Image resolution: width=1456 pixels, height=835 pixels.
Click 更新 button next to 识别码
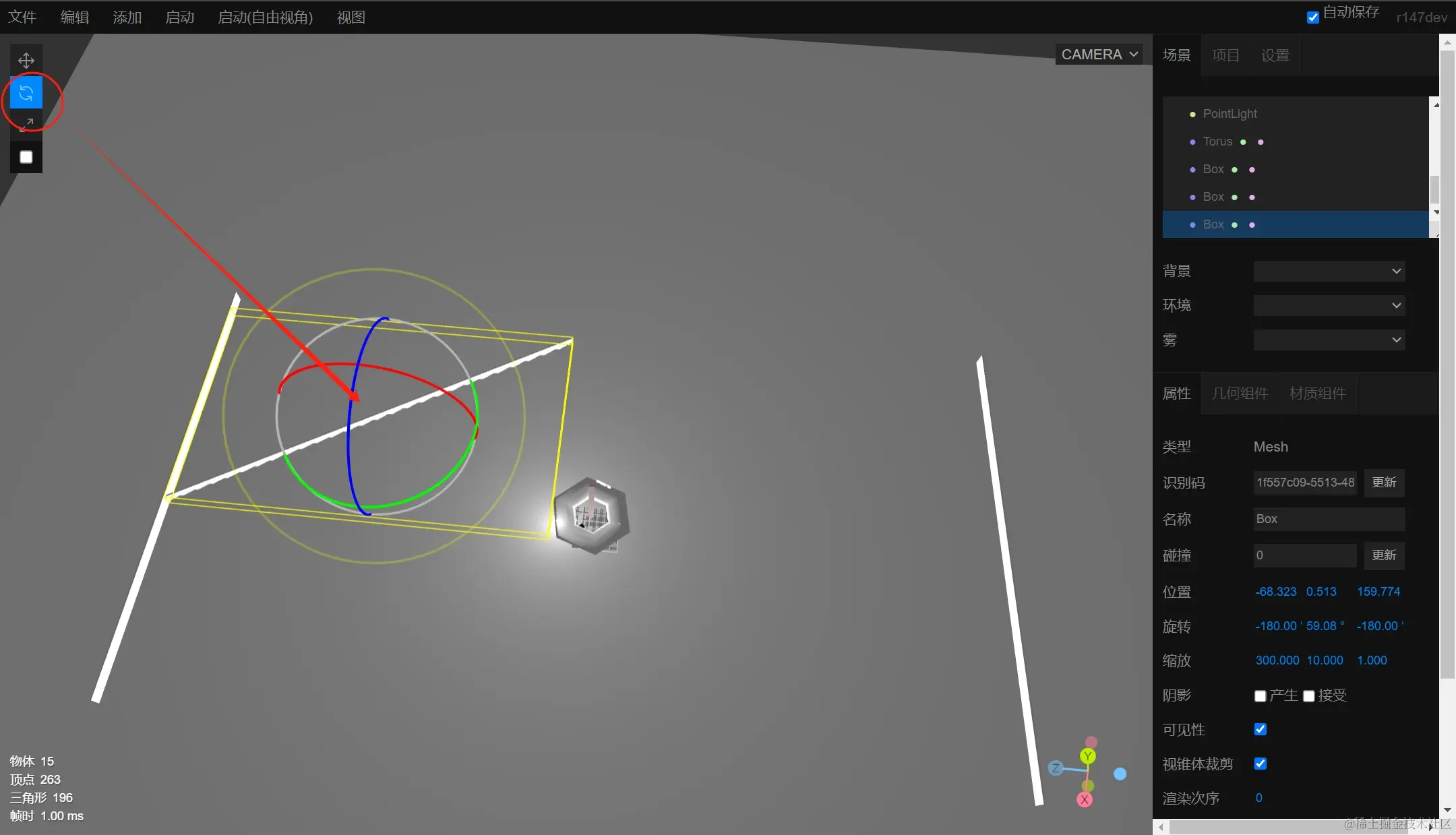tap(1384, 483)
